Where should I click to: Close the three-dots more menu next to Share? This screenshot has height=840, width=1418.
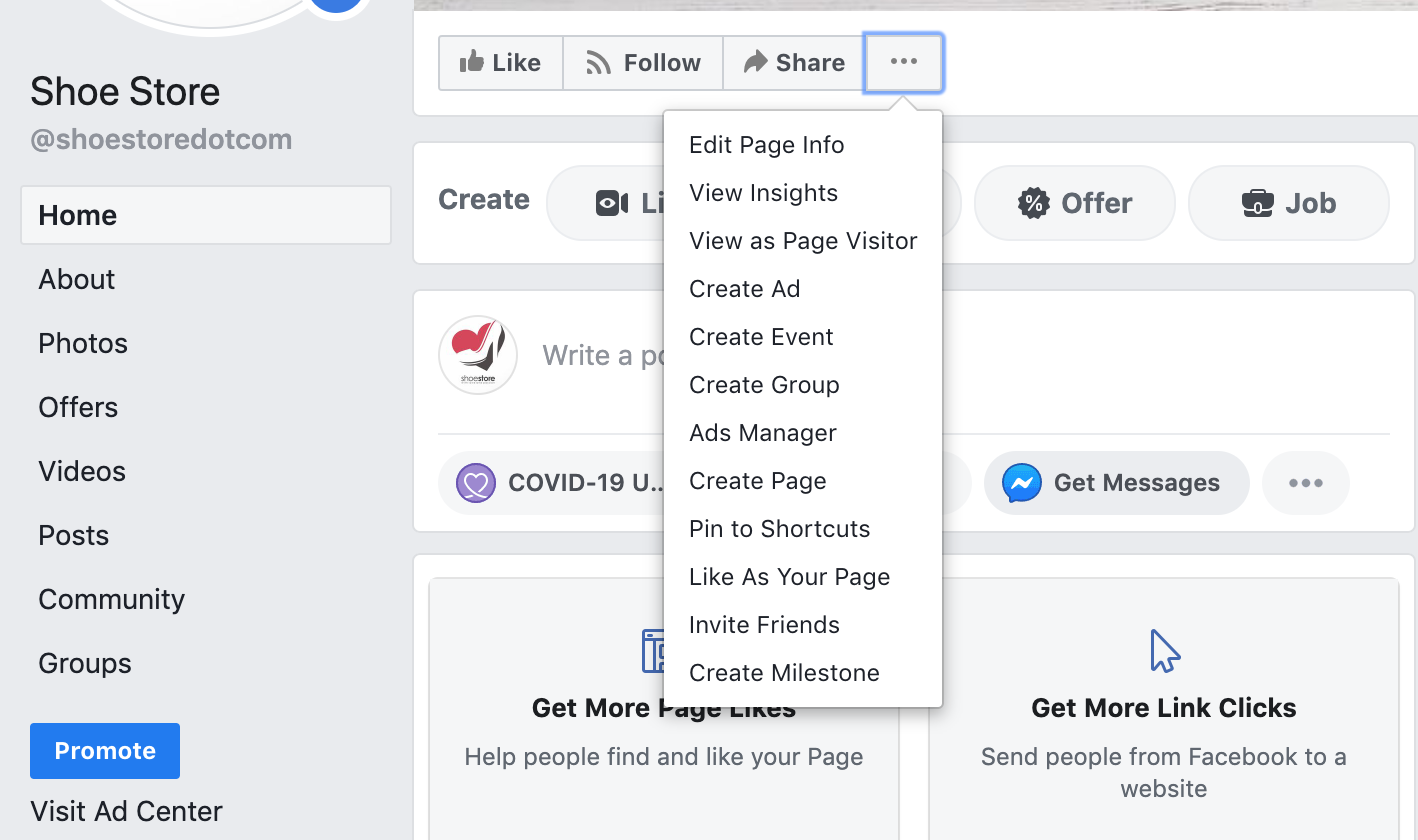pos(903,63)
